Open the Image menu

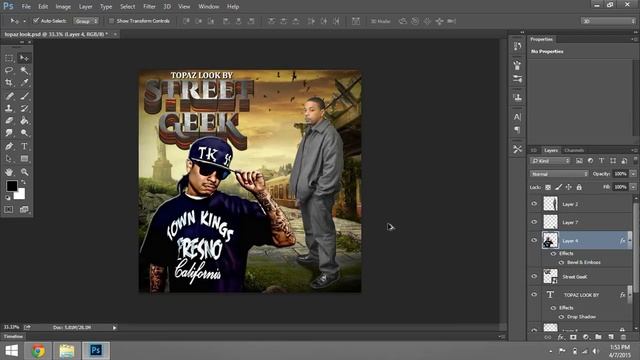(63, 7)
